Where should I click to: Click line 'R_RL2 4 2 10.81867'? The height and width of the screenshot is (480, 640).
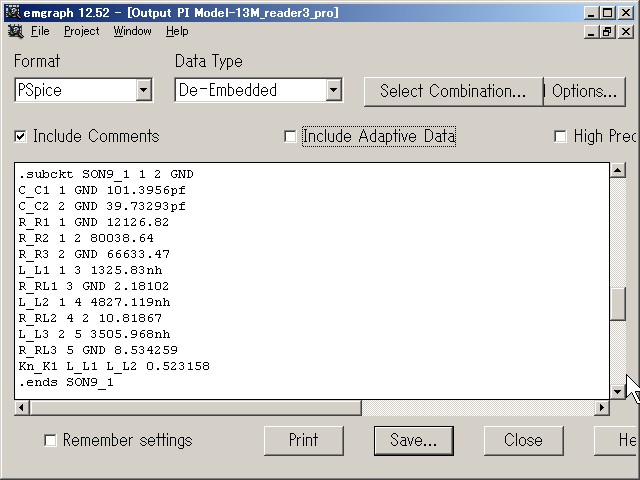pos(90,318)
